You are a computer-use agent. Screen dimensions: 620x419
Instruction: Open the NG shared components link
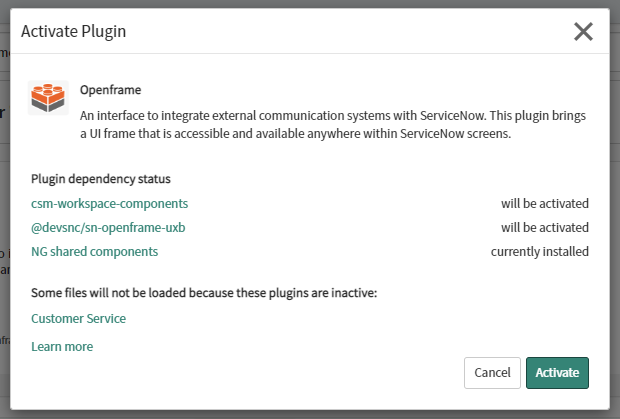pos(94,251)
